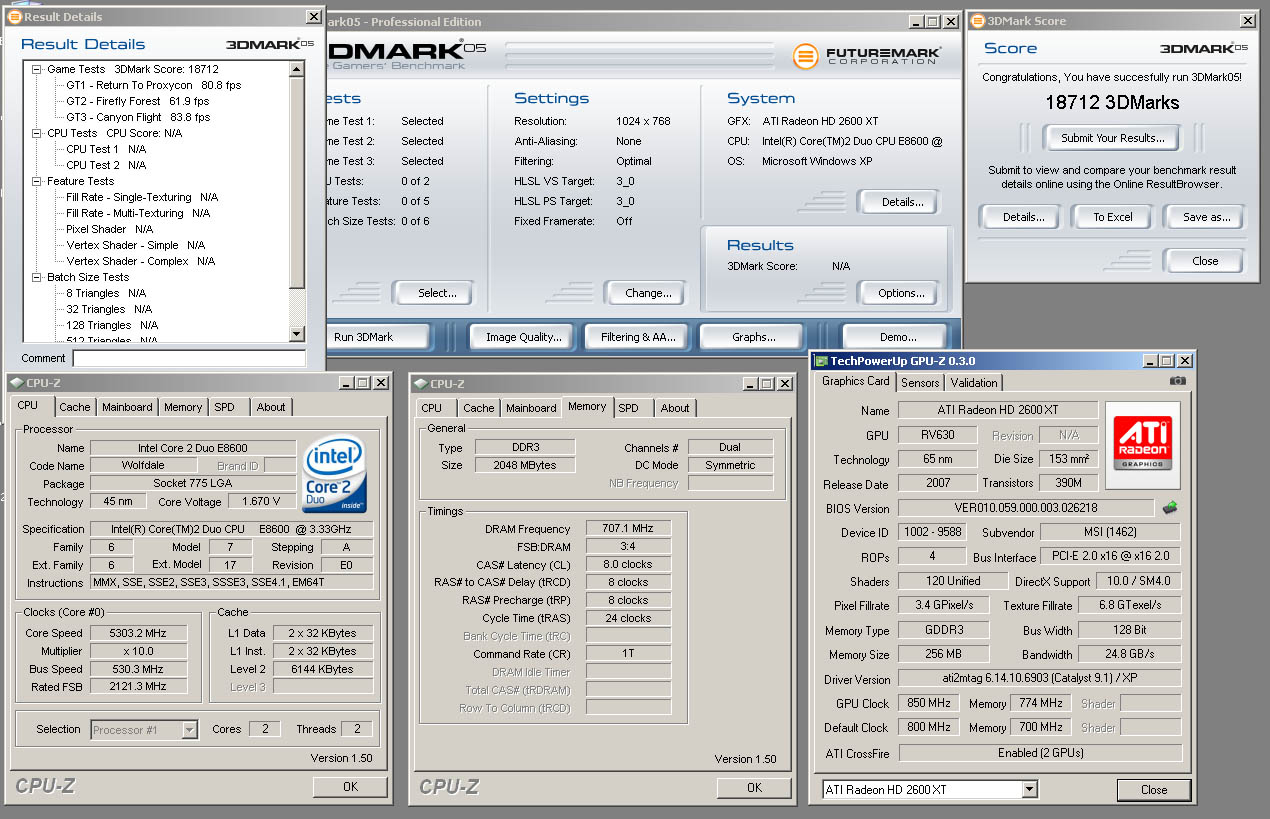Click OK in CPU-Z memory window
Screen dimensions: 1270x819
pos(754,788)
